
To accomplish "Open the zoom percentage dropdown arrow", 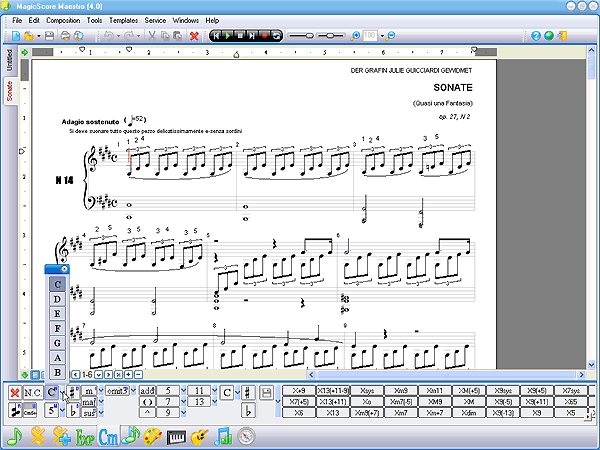I will point(382,36).
